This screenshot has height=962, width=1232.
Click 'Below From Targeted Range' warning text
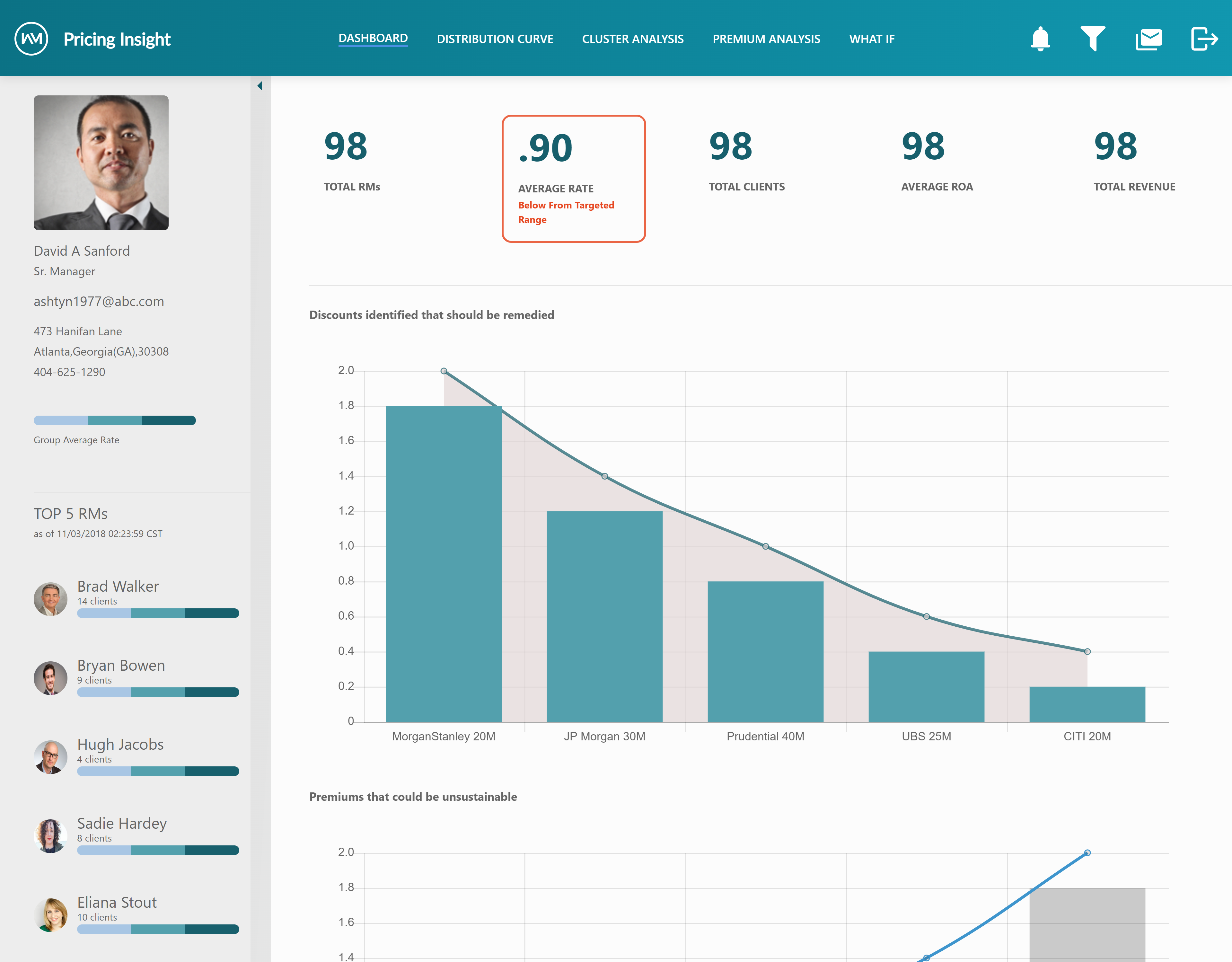coord(566,212)
